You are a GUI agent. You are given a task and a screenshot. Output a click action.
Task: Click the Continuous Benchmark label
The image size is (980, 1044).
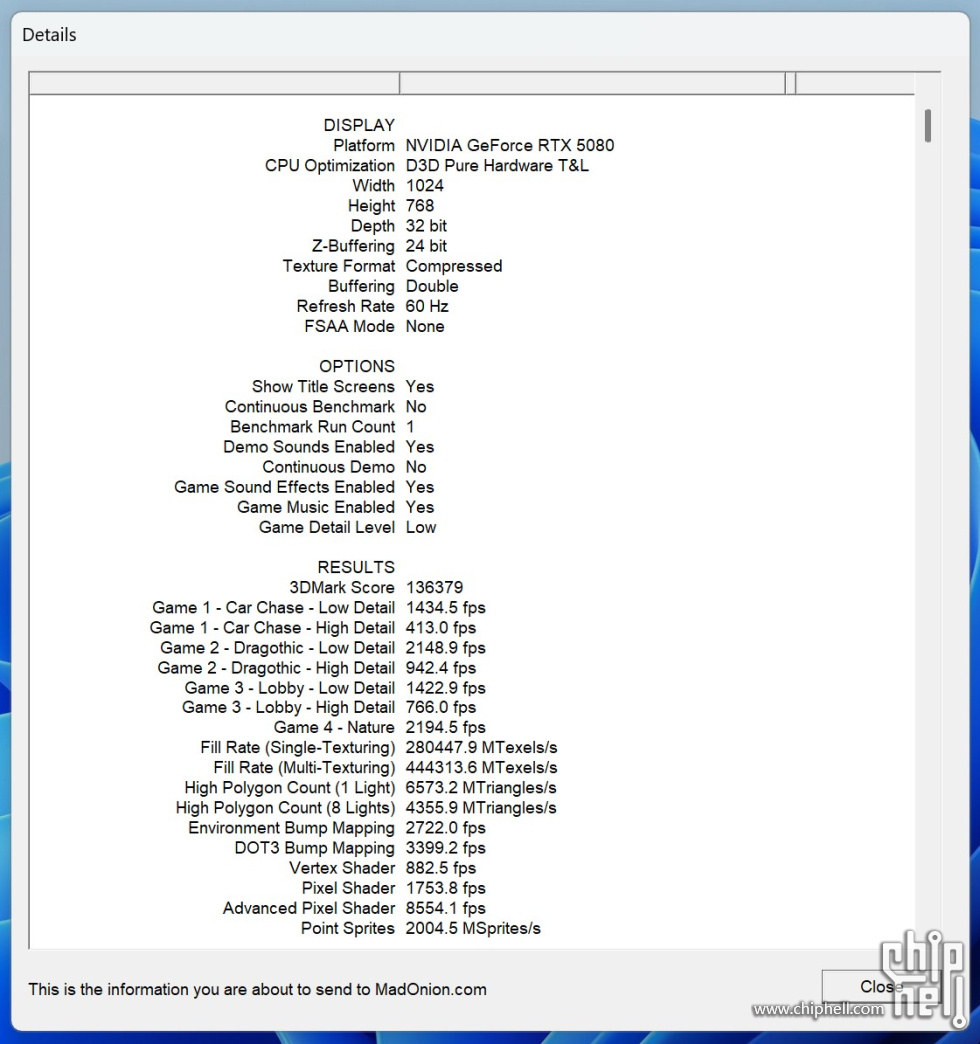310,406
